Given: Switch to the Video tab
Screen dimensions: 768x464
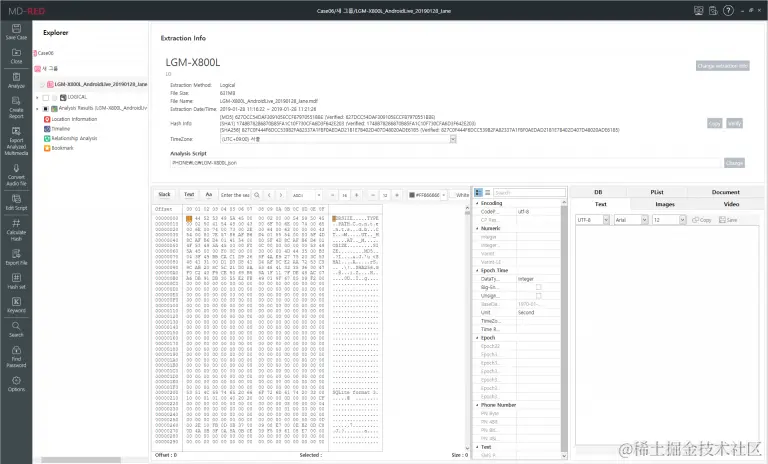Looking at the screenshot, I should pos(731,204).
